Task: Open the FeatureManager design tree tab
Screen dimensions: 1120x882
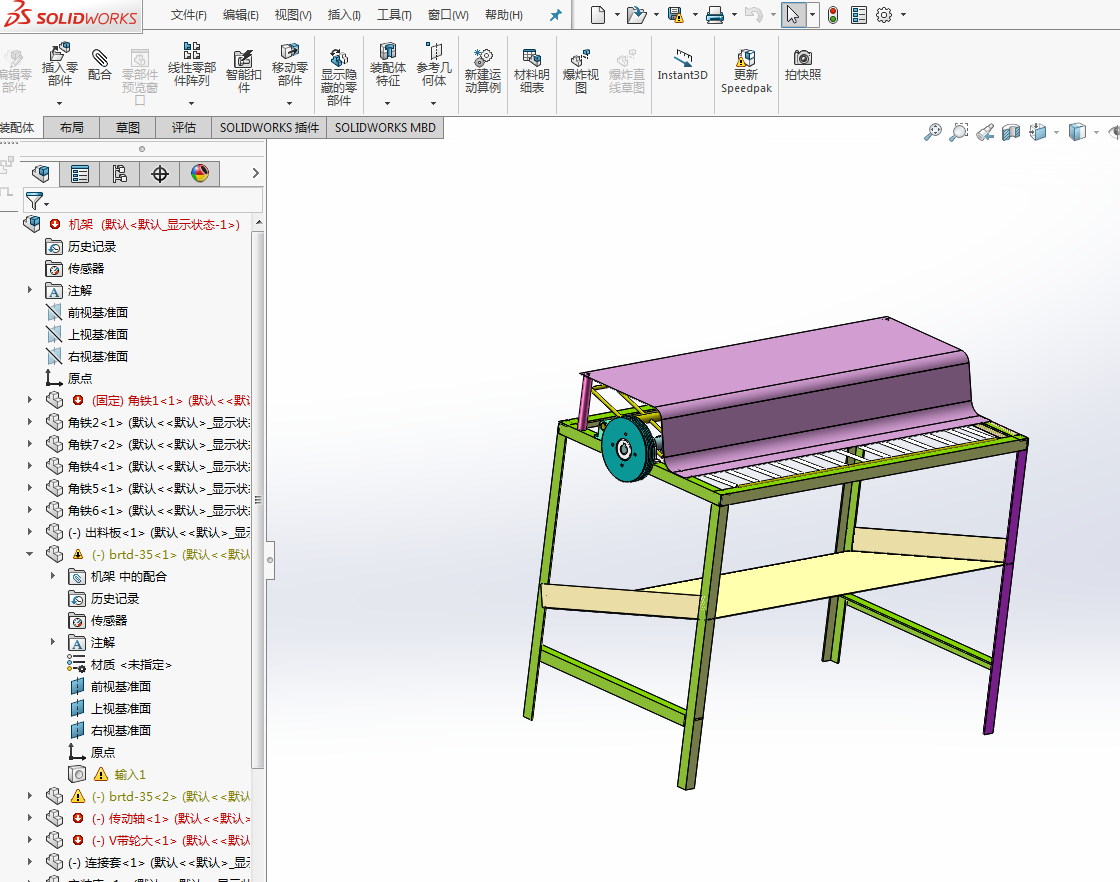Action: click(x=40, y=174)
